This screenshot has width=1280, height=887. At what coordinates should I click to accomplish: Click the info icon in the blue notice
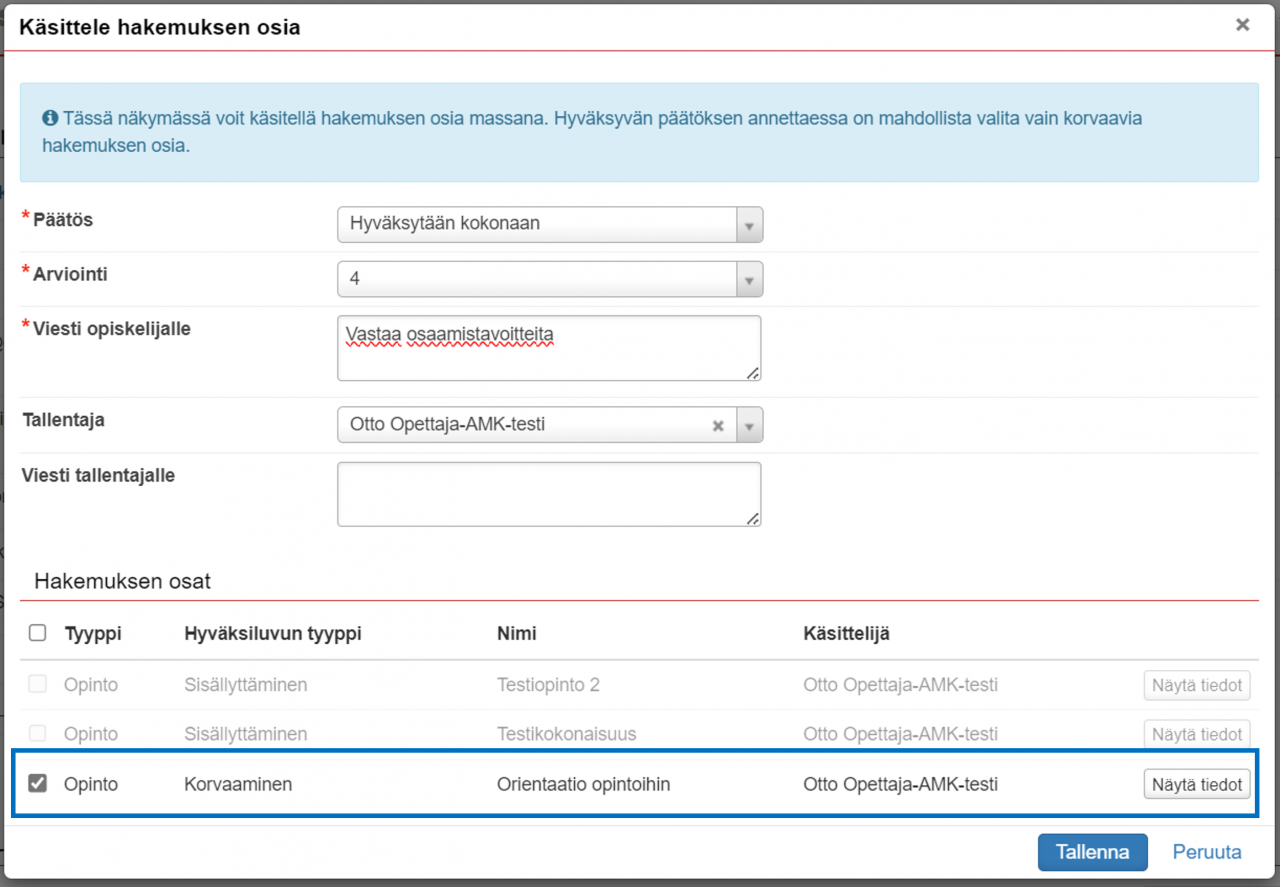tap(50, 118)
